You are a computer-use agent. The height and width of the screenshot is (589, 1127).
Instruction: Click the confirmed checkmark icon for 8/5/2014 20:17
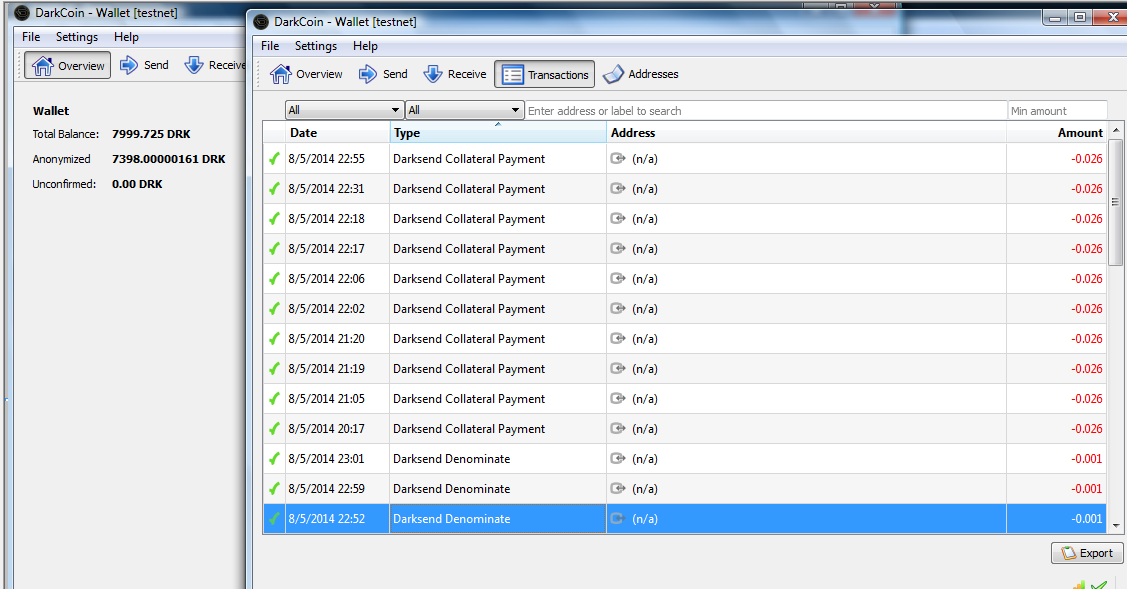(x=274, y=428)
